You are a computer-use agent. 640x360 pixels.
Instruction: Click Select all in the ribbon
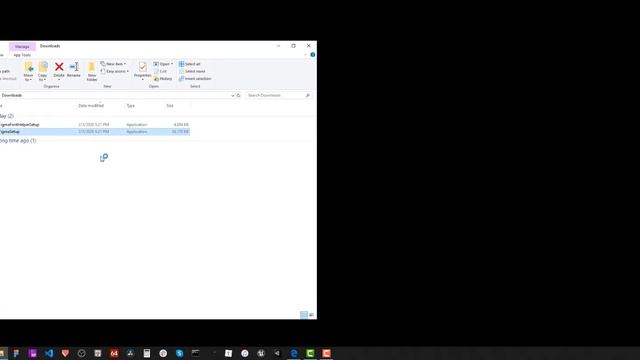tap(189, 64)
